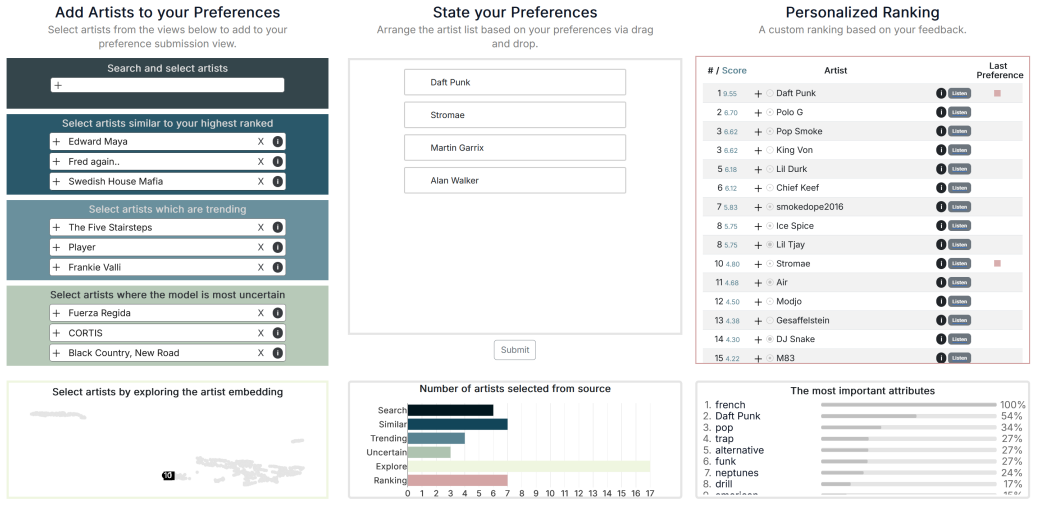Viewport: 1037px width, 505px height.
Task: Show info for Frankie Valli
Action: [x=278, y=267]
